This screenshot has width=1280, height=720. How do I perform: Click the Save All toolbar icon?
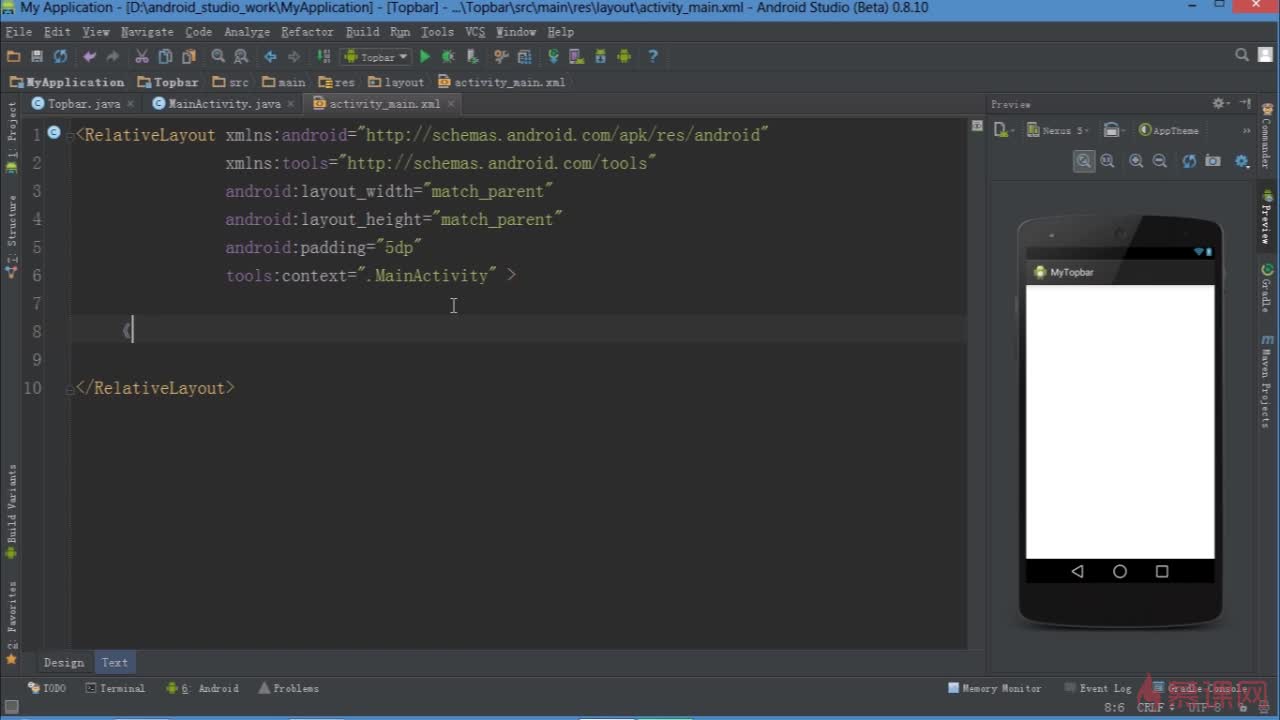(37, 56)
